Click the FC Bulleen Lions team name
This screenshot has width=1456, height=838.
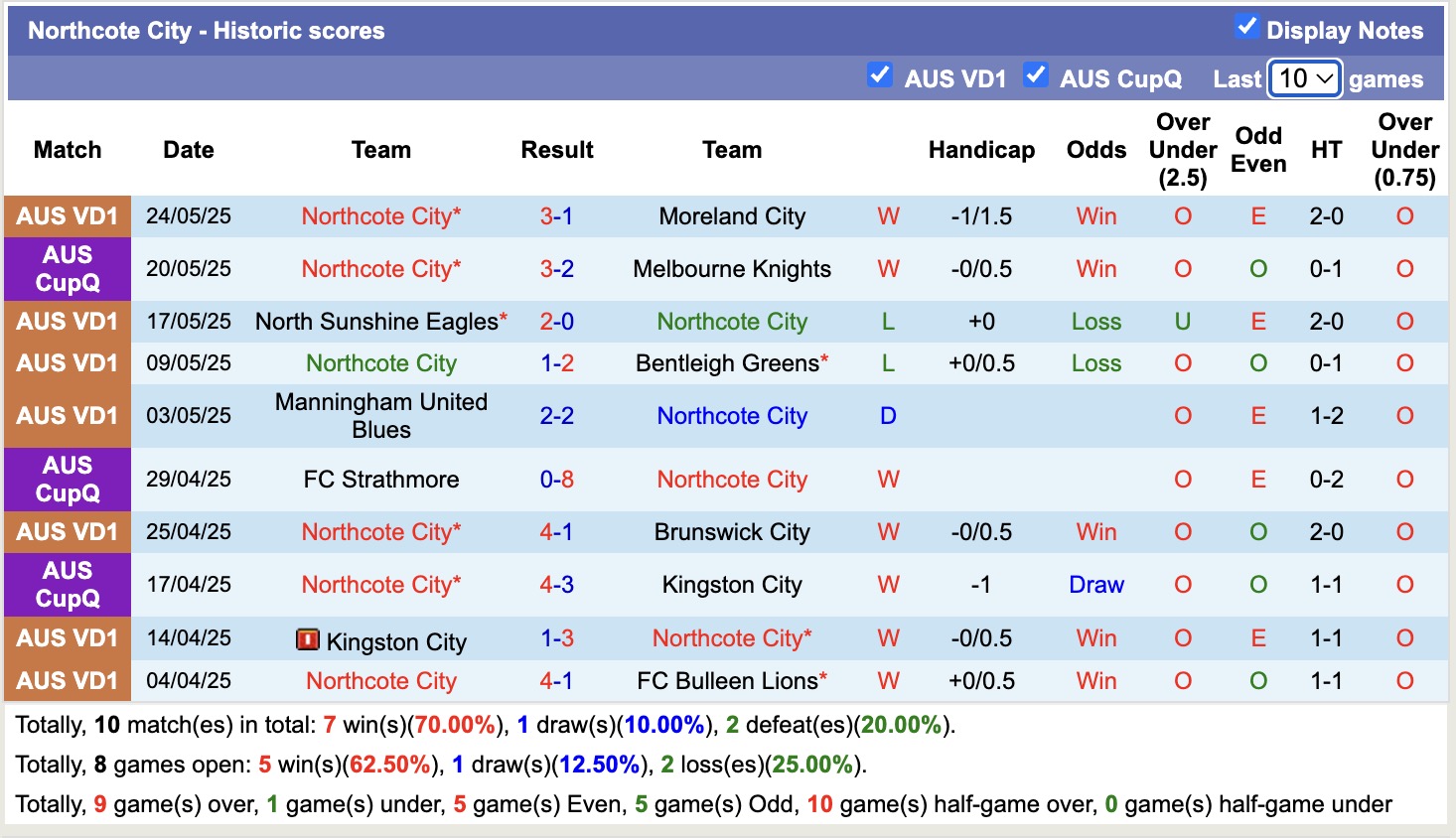coord(727,681)
